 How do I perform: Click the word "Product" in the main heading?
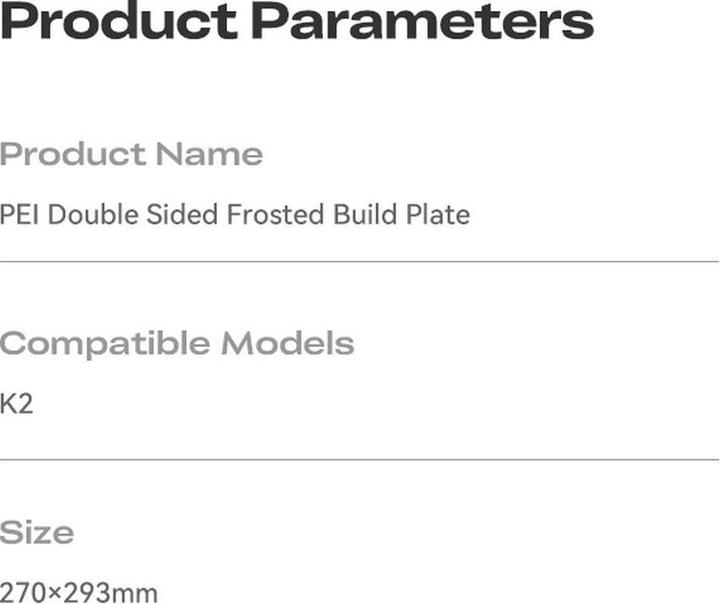tap(119, 22)
